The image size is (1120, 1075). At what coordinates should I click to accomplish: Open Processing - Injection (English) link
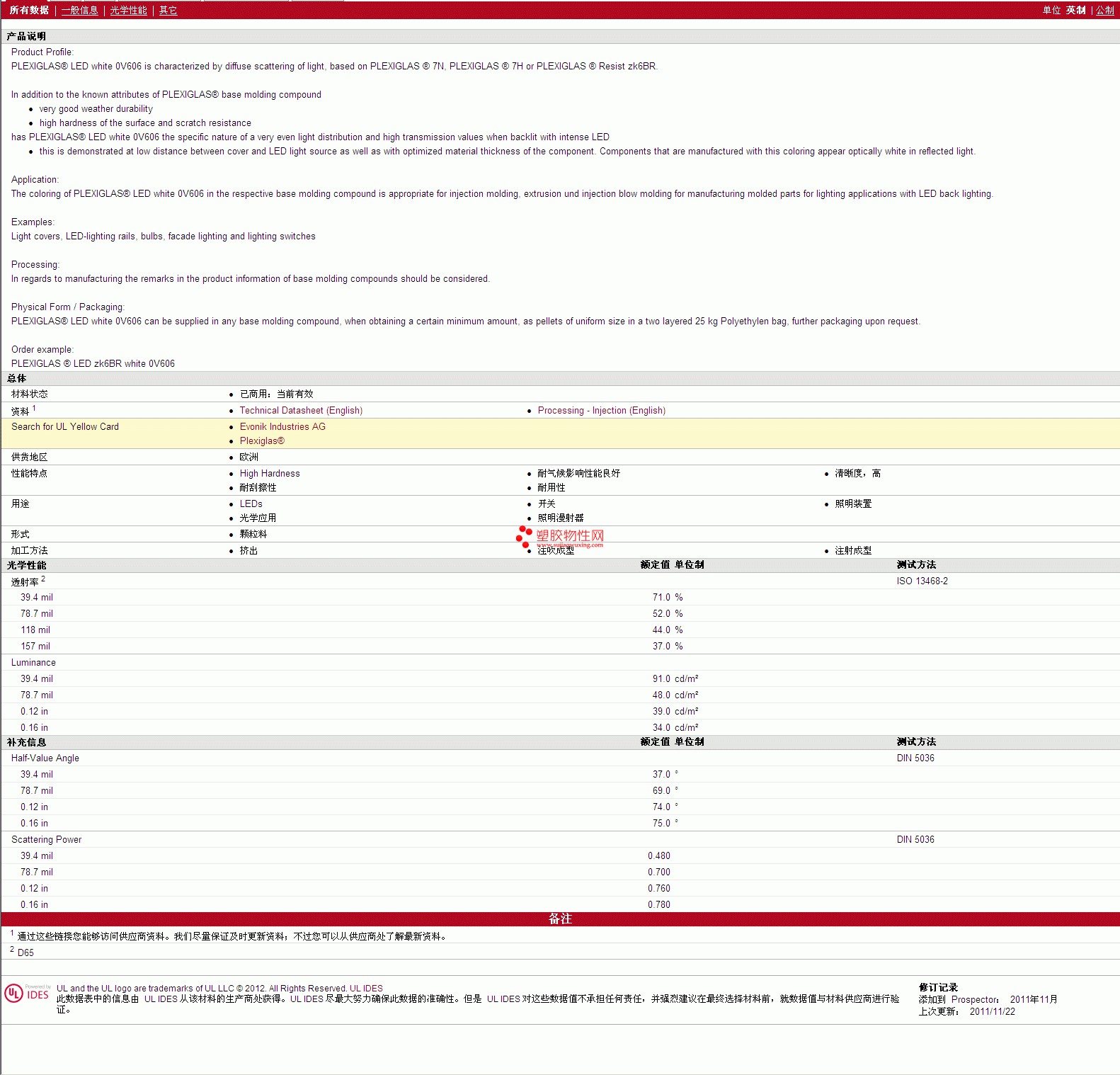[x=601, y=410]
